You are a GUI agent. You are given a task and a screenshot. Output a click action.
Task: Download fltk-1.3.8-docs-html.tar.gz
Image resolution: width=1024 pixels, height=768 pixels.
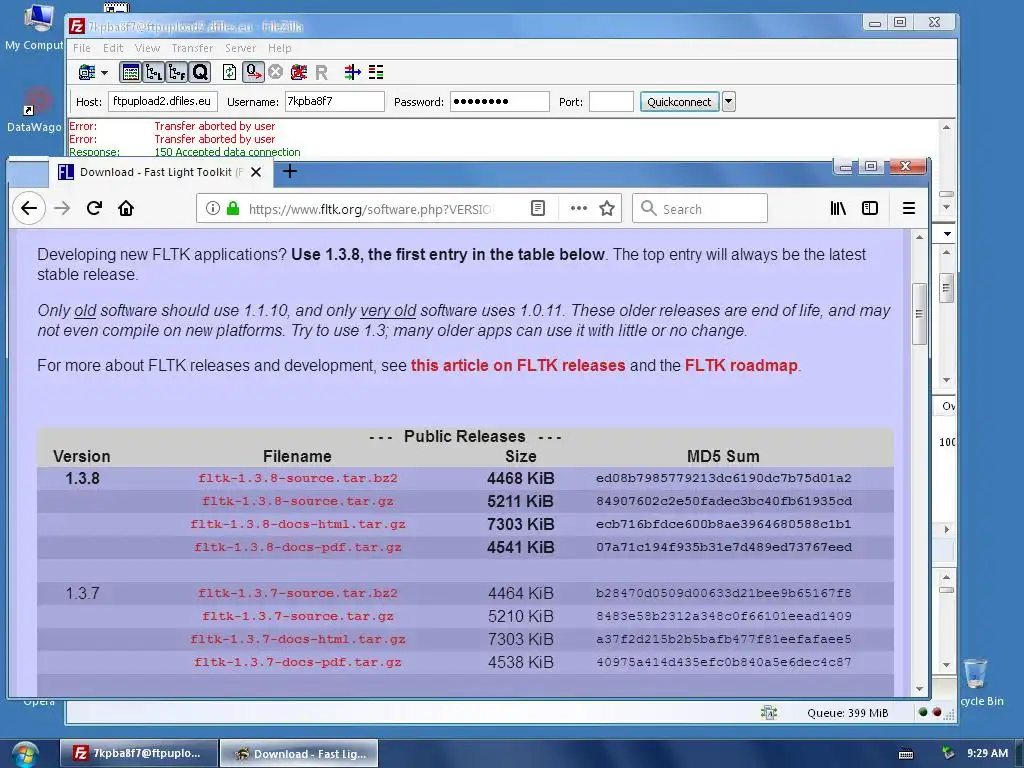point(298,524)
